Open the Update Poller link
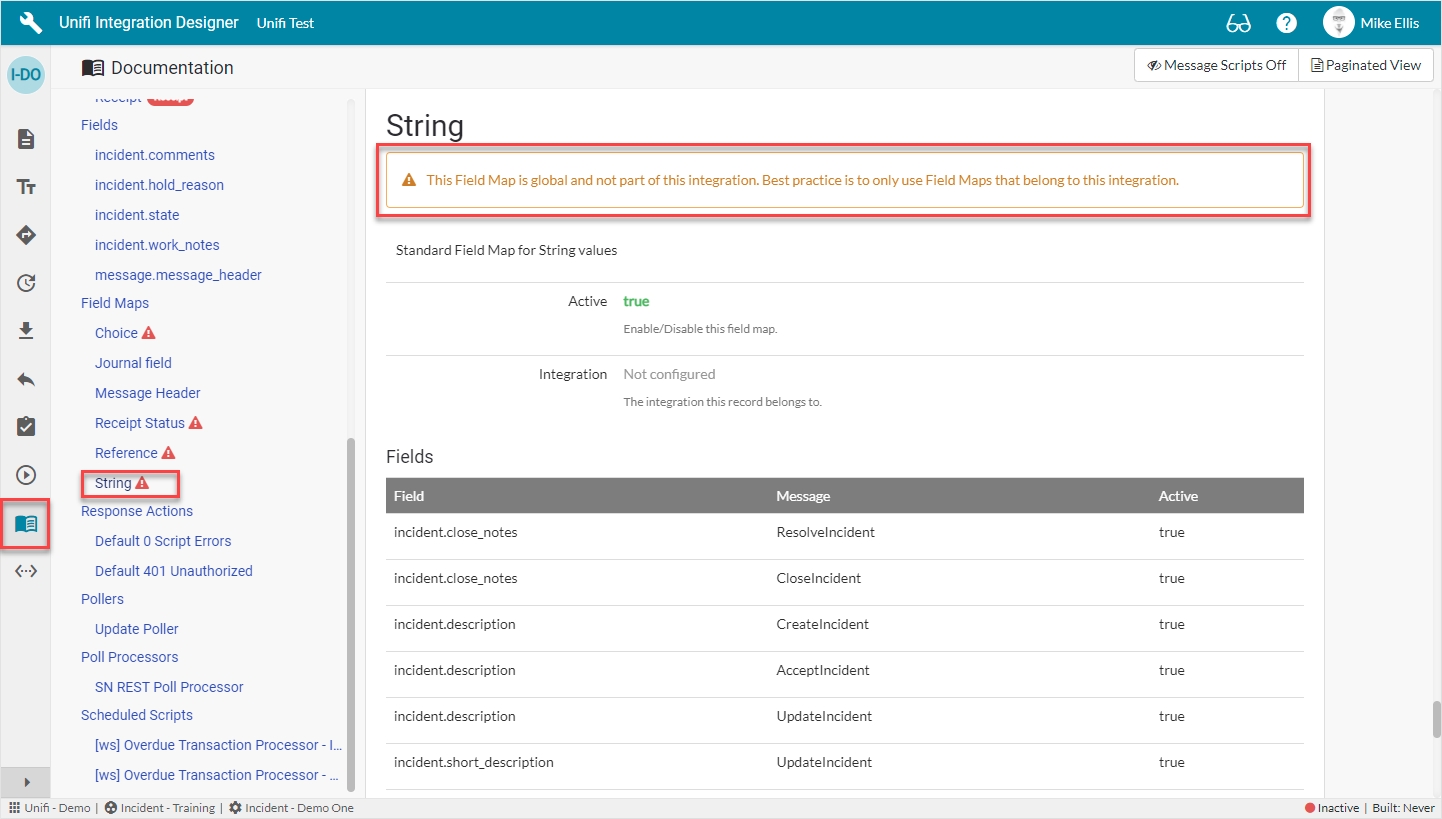Image resolution: width=1442 pixels, height=819 pixels. pyautogui.click(x=136, y=629)
